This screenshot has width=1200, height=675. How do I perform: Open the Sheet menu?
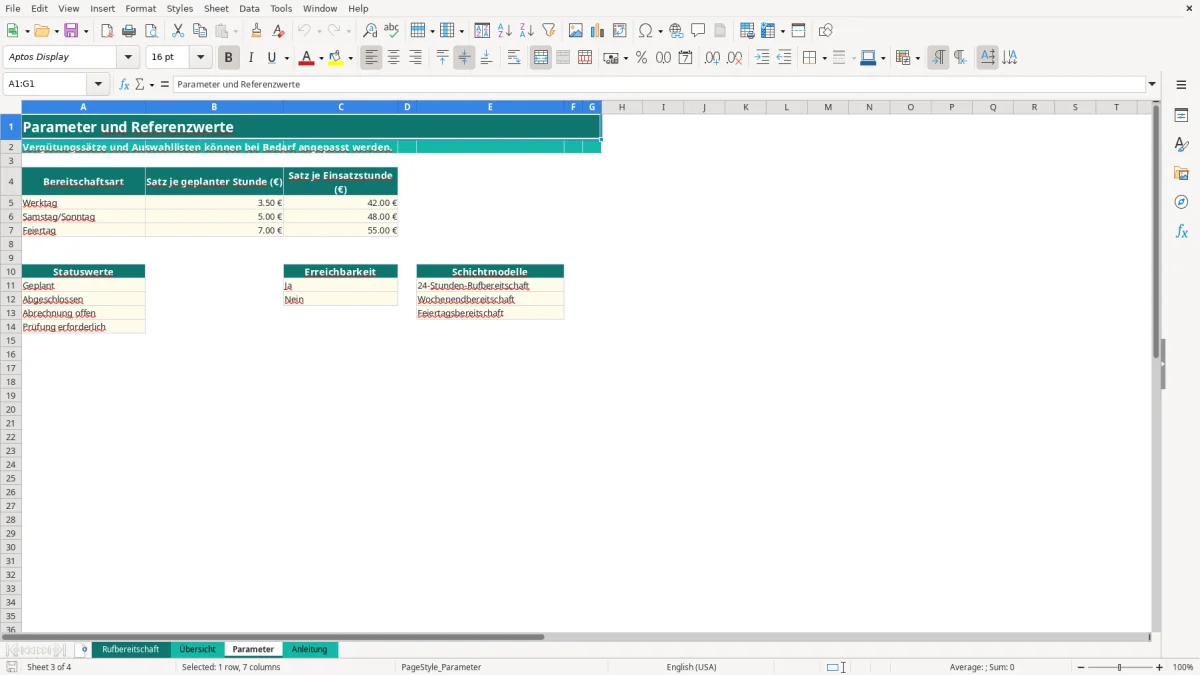(x=216, y=8)
